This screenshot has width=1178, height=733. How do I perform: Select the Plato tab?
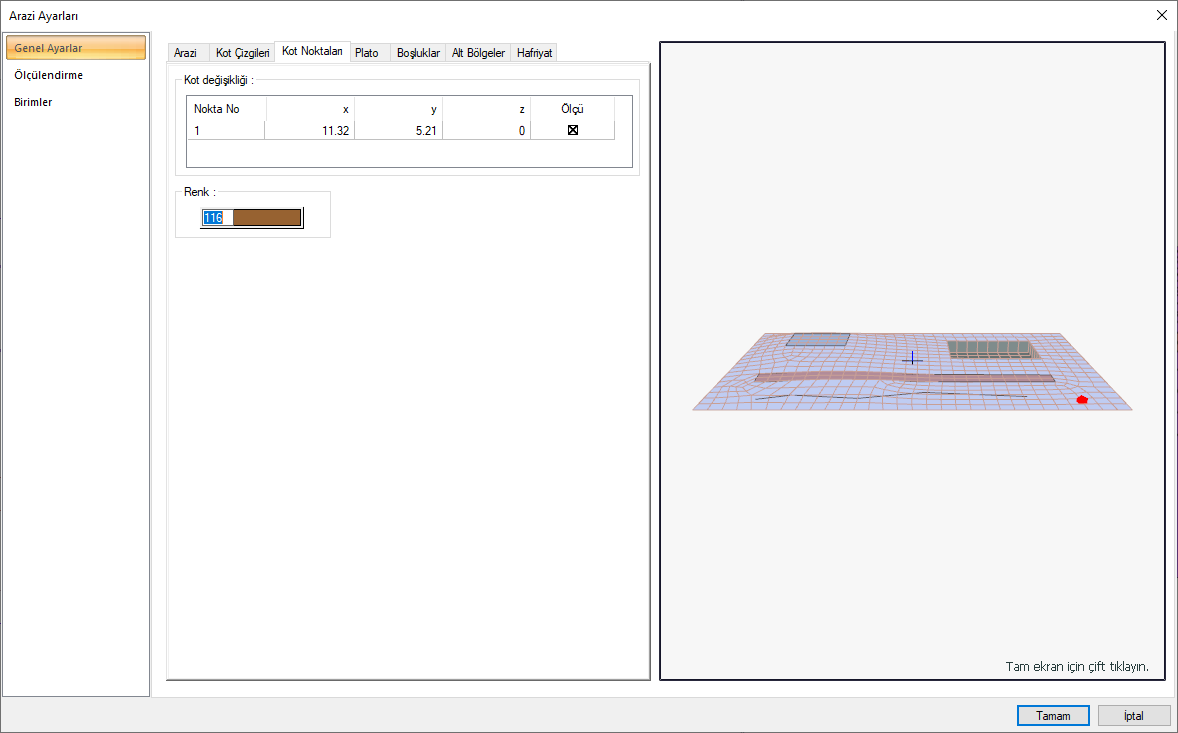click(367, 53)
